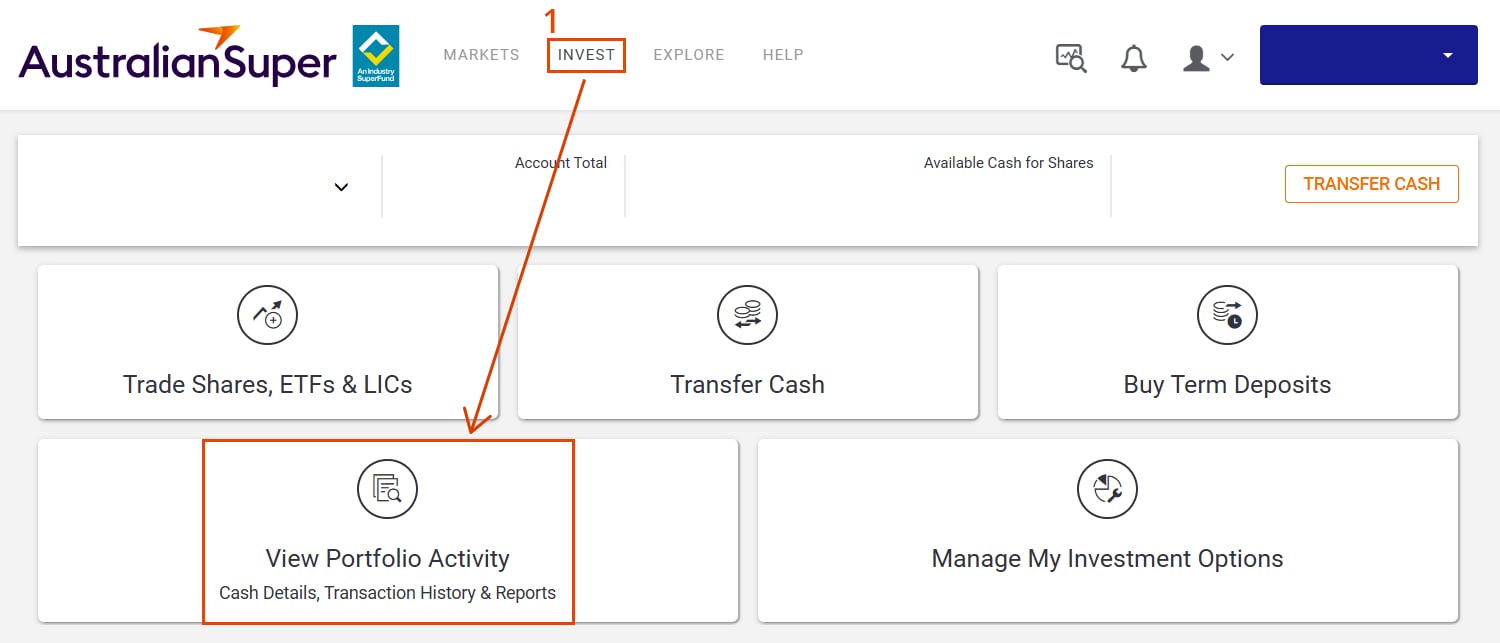Open the HELP menu
Viewport: 1500px width, 643px height.
click(x=783, y=55)
